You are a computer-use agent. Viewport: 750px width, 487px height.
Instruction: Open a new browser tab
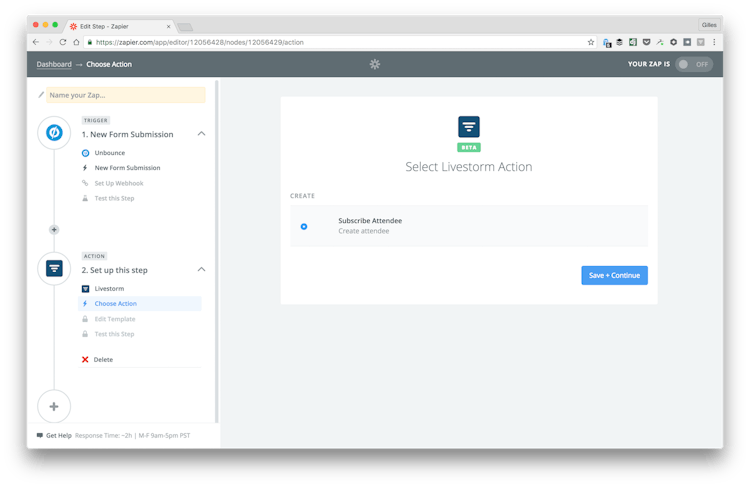click(185, 27)
